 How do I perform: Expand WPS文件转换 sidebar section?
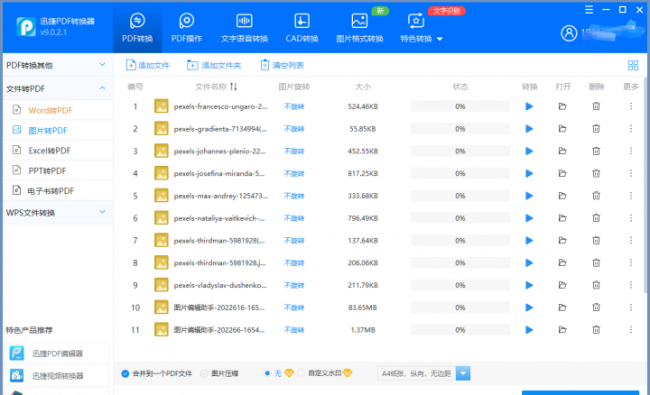point(57,213)
